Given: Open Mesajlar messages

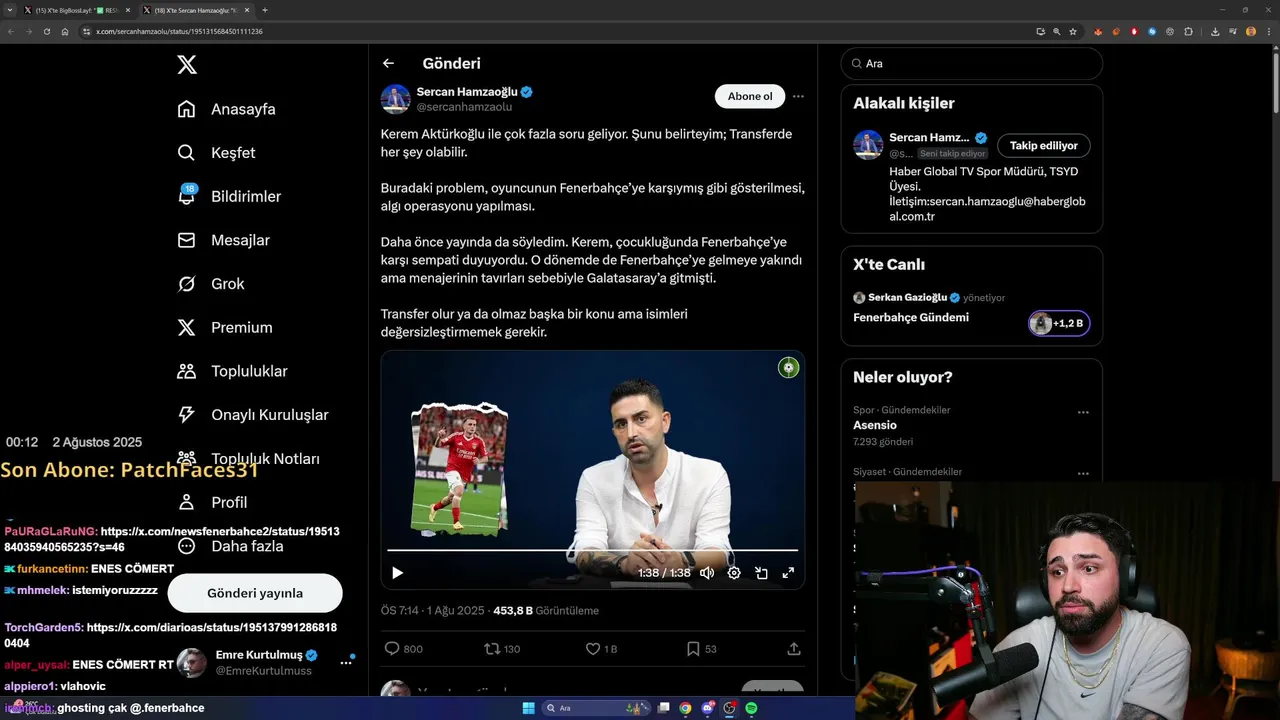Looking at the screenshot, I should pos(223,240).
